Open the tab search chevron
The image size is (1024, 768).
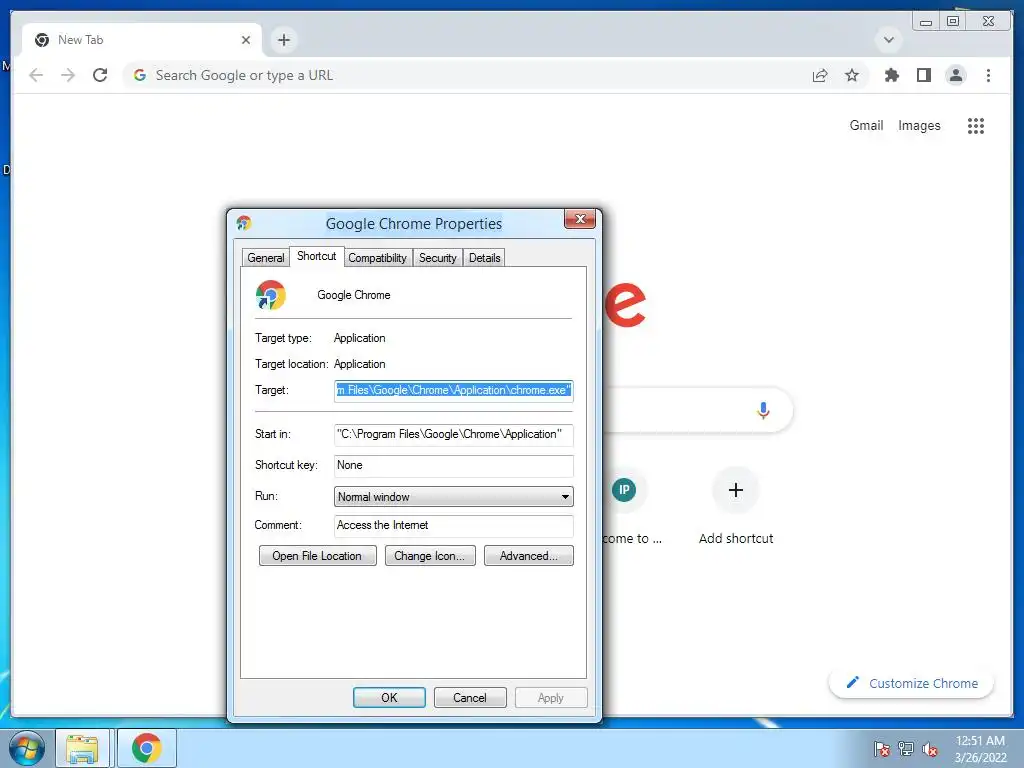888,40
